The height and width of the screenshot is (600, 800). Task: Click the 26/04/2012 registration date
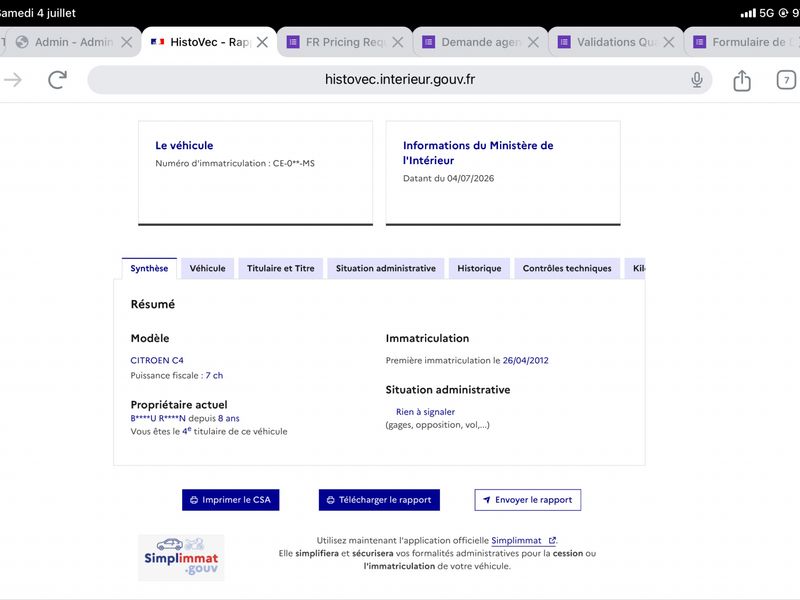[x=526, y=360]
